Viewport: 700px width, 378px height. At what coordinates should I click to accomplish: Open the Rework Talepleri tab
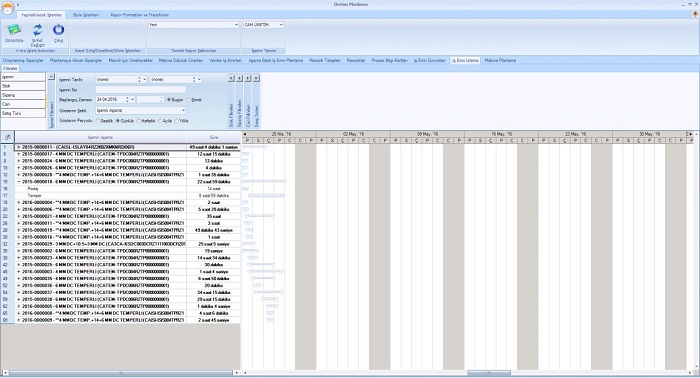pos(325,60)
